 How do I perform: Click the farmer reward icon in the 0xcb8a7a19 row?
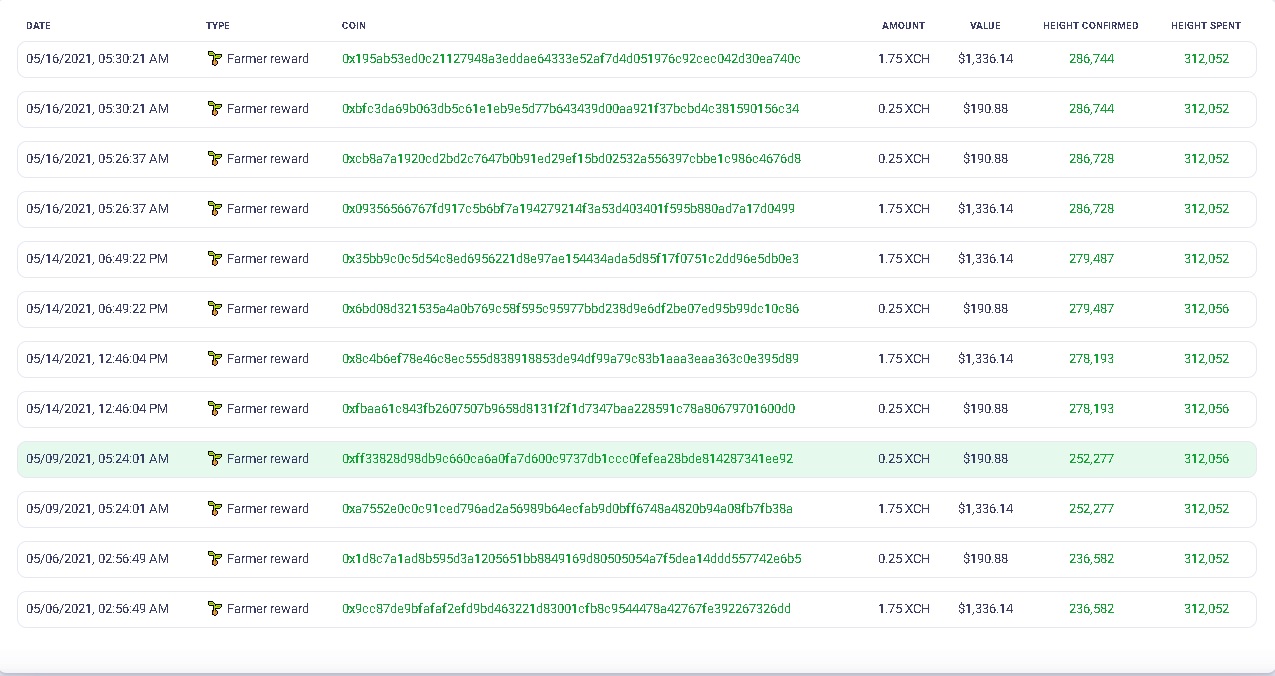214,159
